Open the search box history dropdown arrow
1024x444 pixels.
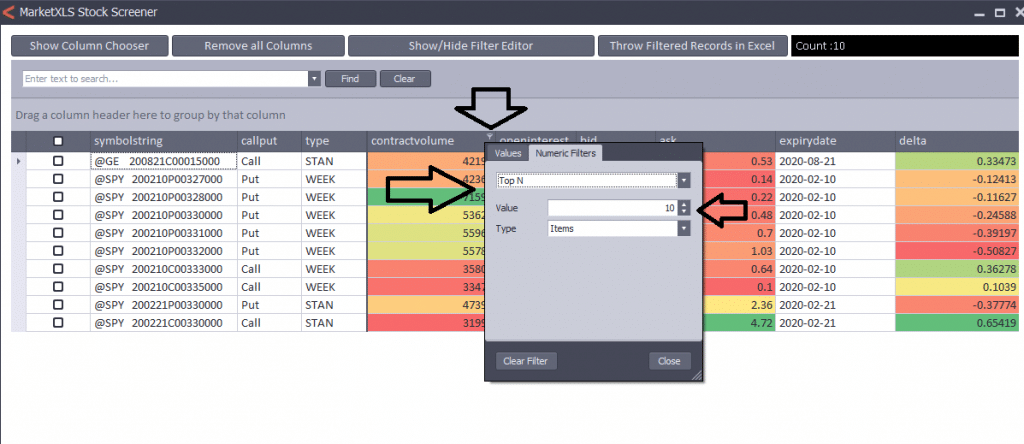pos(314,78)
